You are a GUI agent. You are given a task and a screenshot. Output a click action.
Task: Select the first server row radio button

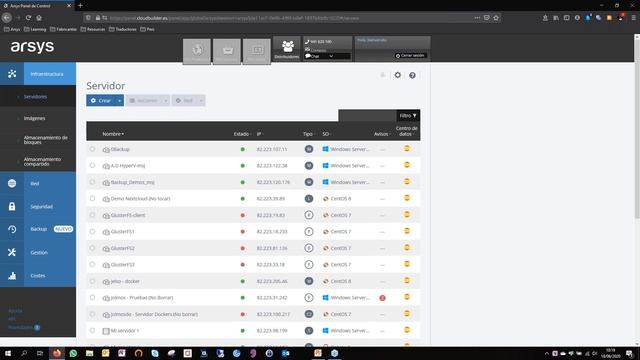tap(92, 149)
